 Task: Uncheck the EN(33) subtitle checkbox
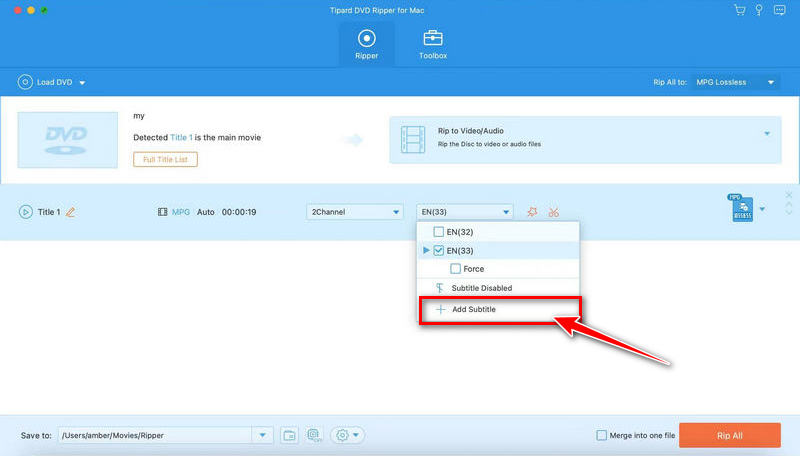[x=438, y=250]
